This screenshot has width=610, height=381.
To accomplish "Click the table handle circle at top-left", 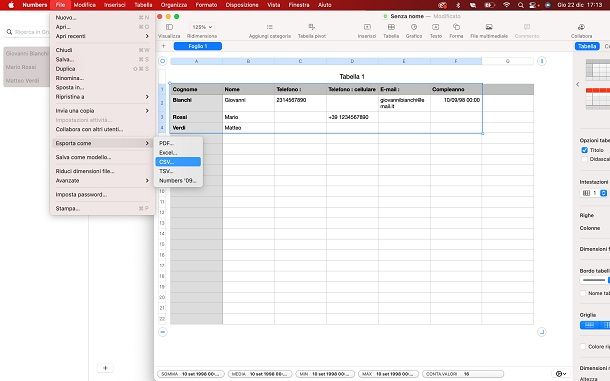I will click(163, 61).
